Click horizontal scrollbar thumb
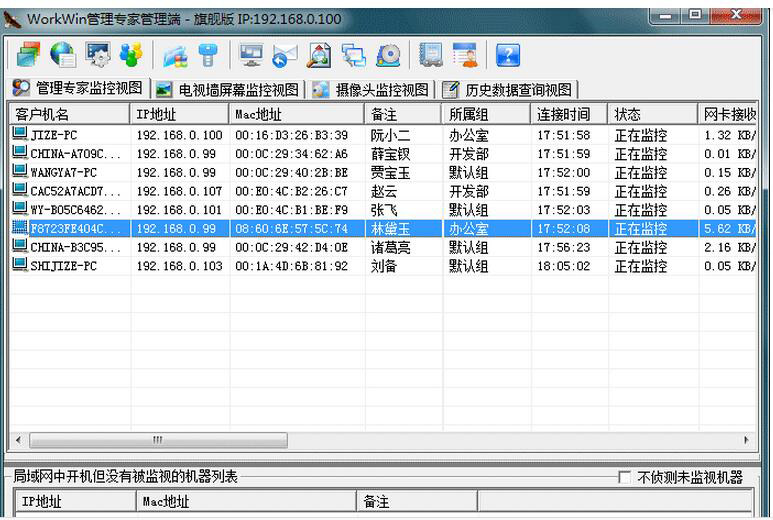This screenshot has width=773, height=520. coord(158,440)
